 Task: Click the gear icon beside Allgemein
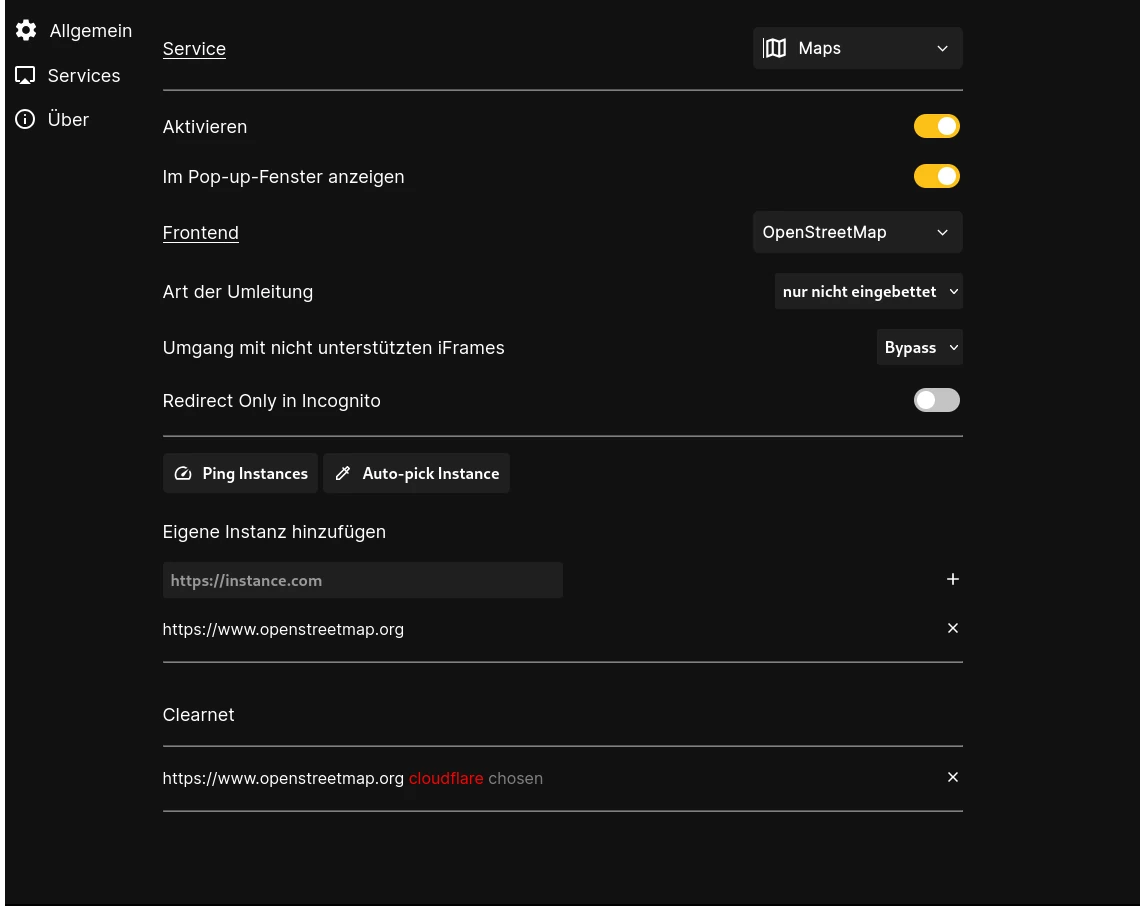[x=26, y=30]
